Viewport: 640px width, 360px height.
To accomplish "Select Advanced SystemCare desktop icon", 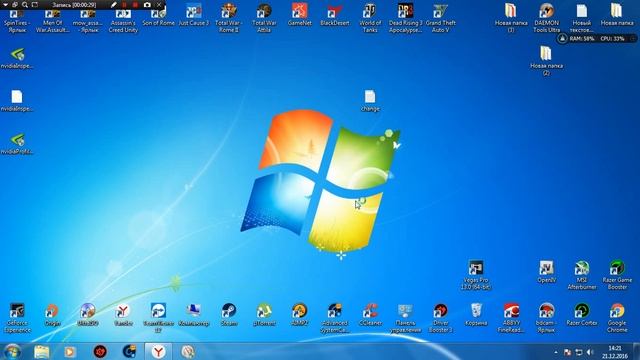I will (335, 318).
